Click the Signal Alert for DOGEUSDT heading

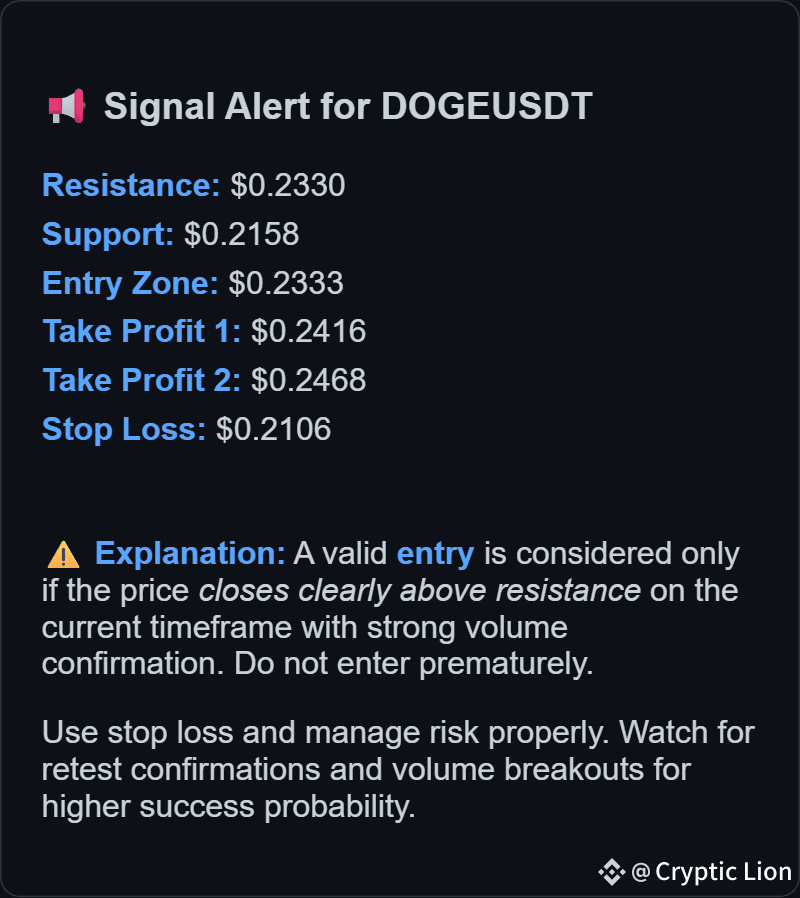pyautogui.click(x=348, y=107)
